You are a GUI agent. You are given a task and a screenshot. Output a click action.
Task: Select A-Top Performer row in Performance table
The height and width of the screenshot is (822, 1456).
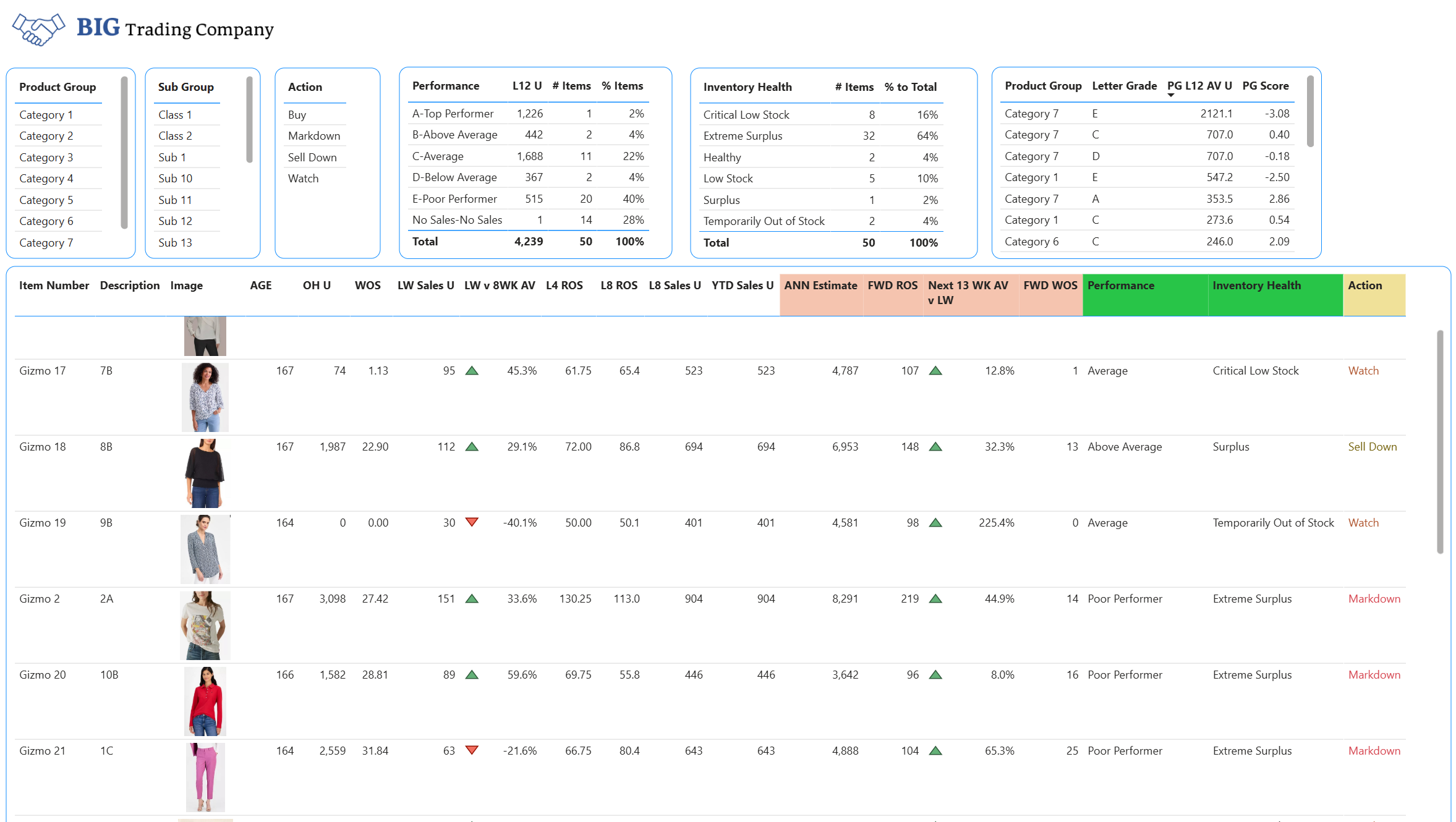(x=528, y=114)
